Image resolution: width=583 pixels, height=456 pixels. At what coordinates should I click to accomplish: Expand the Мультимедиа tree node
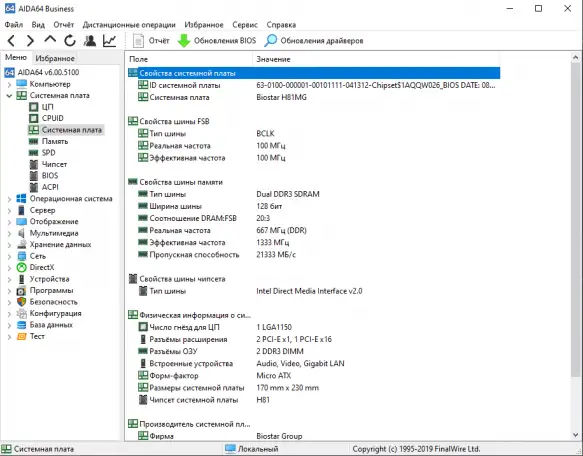pos(9,234)
